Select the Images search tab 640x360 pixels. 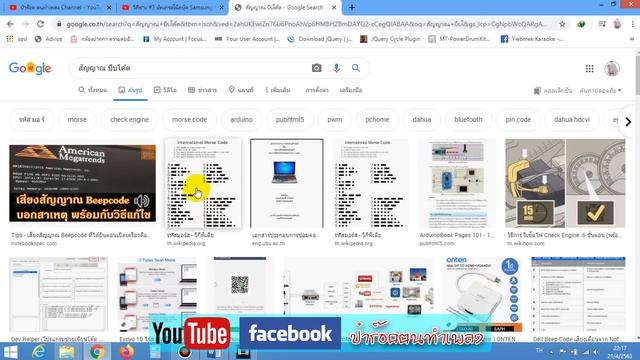(x=130, y=90)
